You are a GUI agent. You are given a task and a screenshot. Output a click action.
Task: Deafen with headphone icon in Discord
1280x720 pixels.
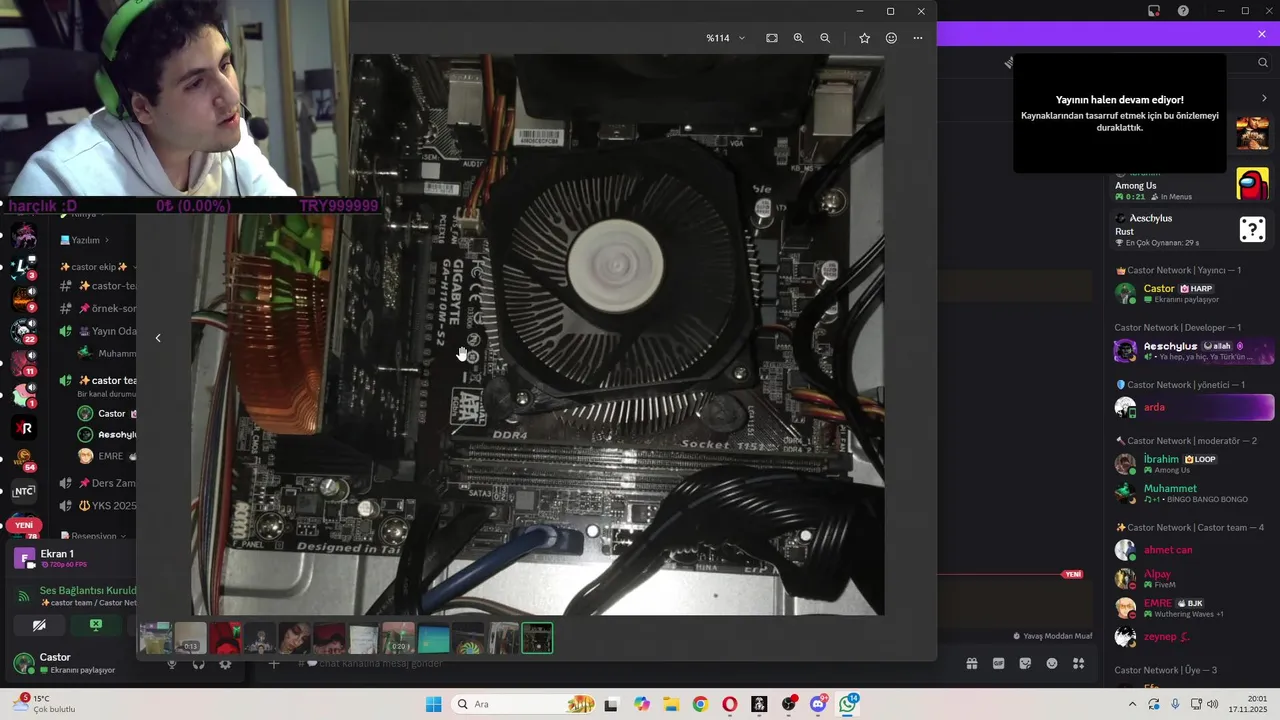point(198,663)
